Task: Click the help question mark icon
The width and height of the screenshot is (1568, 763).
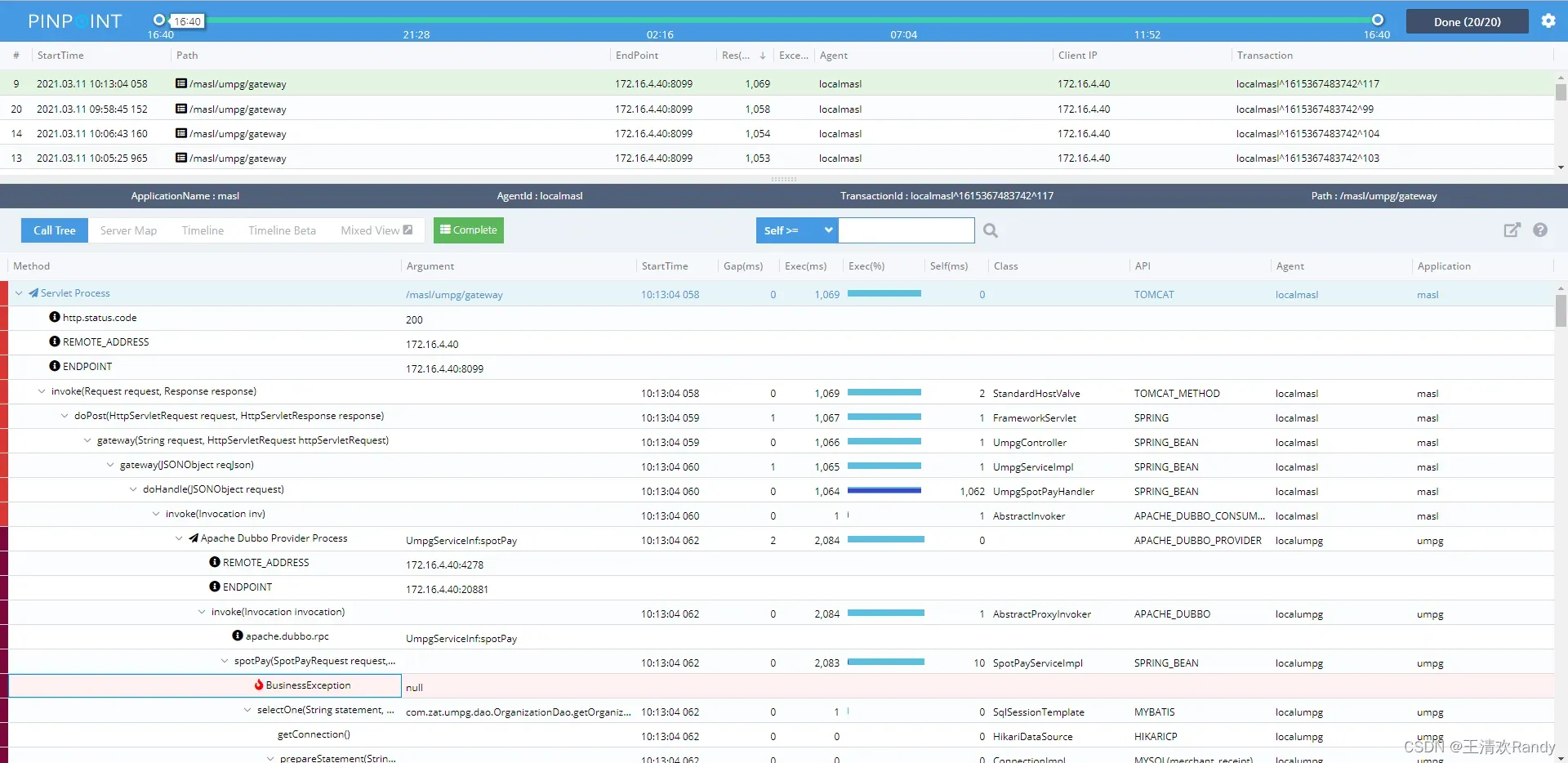Action: click(1540, 230)
